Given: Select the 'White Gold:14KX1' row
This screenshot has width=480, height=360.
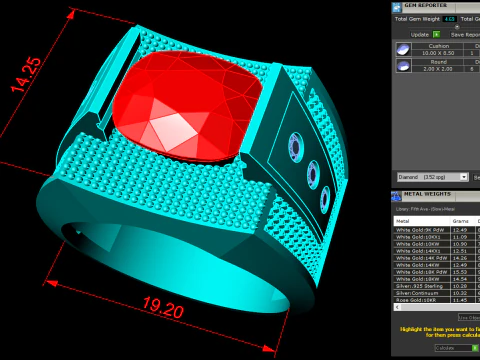Looking at the screenshot, I should [437, 251].
